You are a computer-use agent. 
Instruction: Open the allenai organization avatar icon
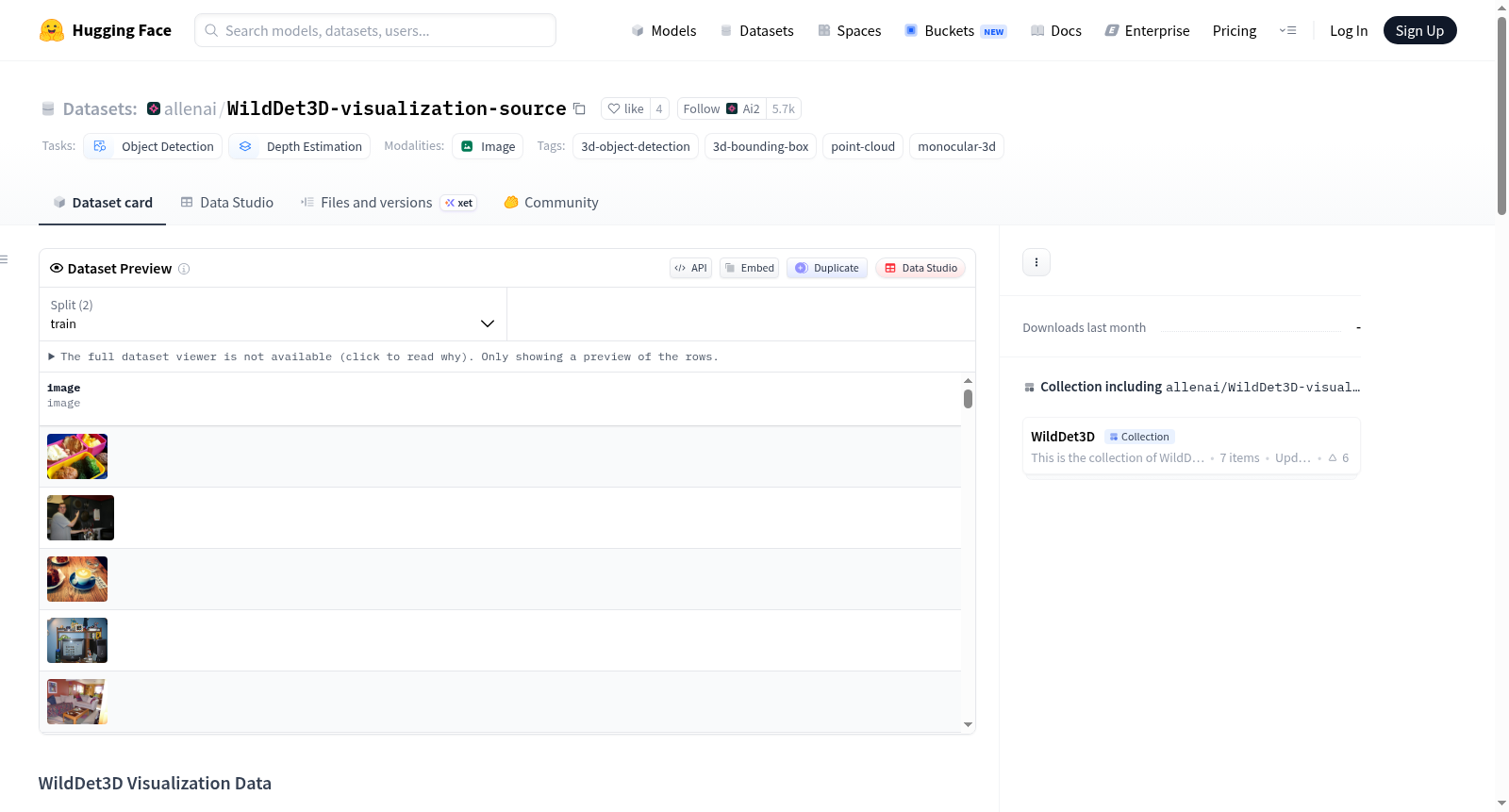tap(154, 108)
